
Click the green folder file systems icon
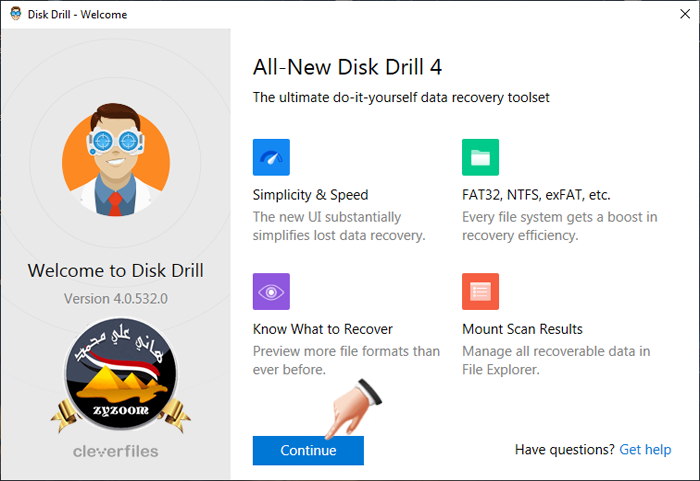click(x=480, y=157)
